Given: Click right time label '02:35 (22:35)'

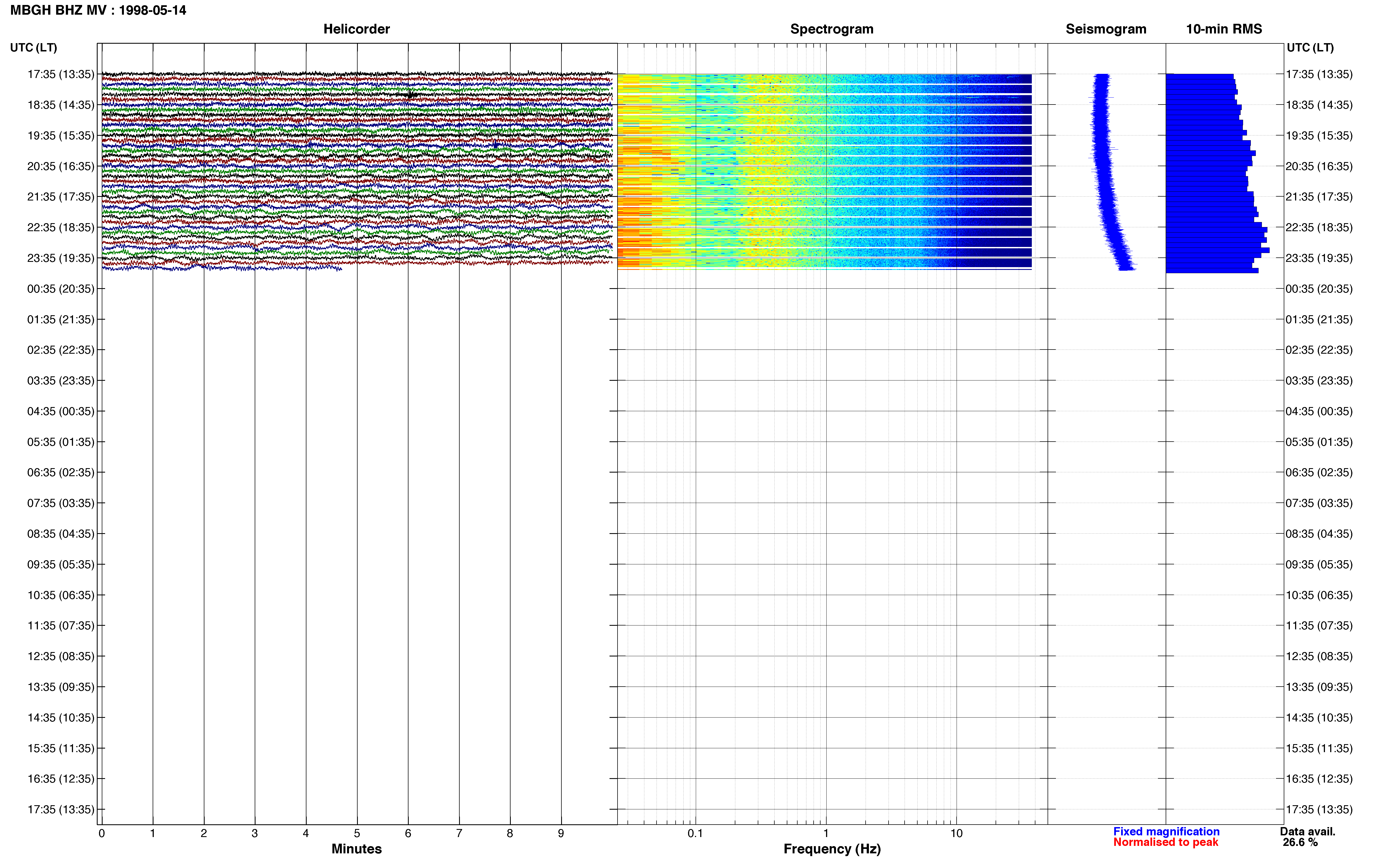Looking at the screenshot, I should [x=1319, y=350].
